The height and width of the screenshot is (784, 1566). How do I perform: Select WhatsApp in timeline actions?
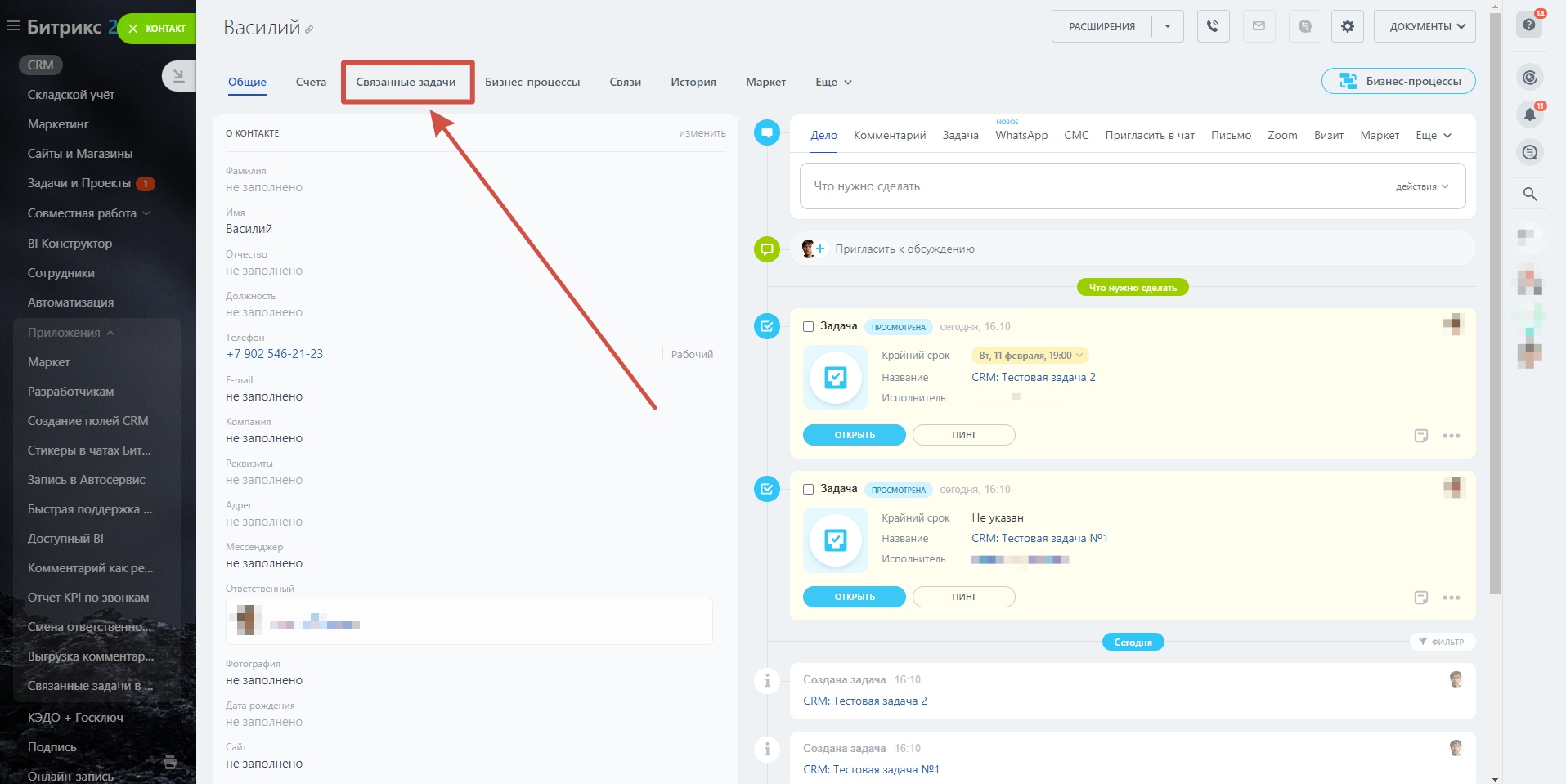pyautogui.click(x=1021, y=135)
